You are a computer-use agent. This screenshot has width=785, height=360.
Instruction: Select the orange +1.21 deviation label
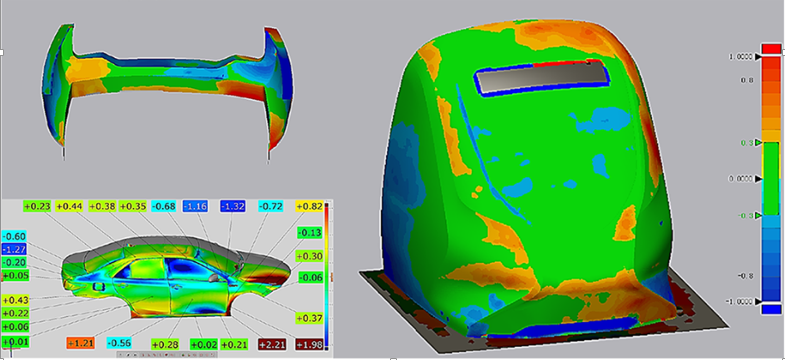80,343
